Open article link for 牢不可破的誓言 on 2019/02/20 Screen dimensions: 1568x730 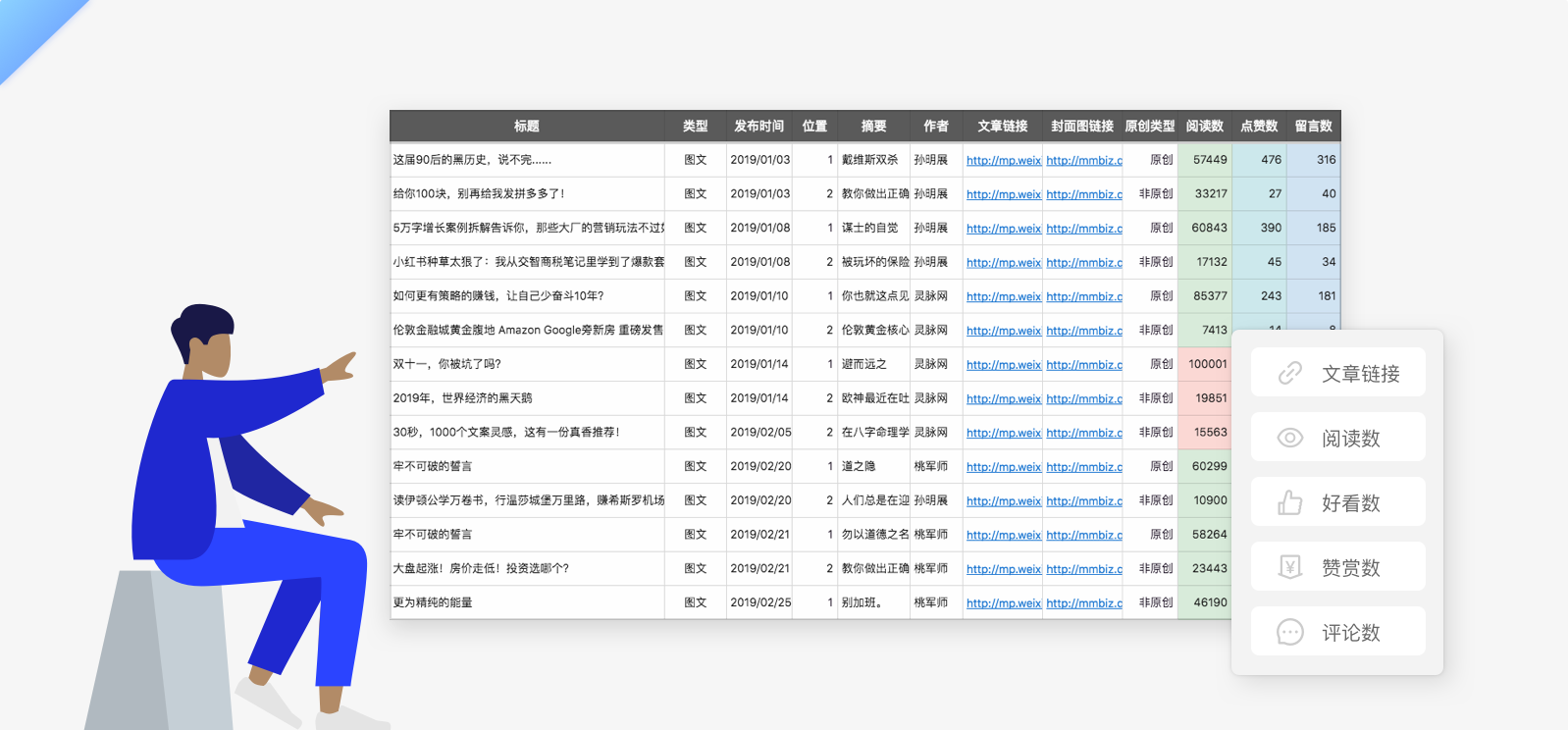point(1003,467)
